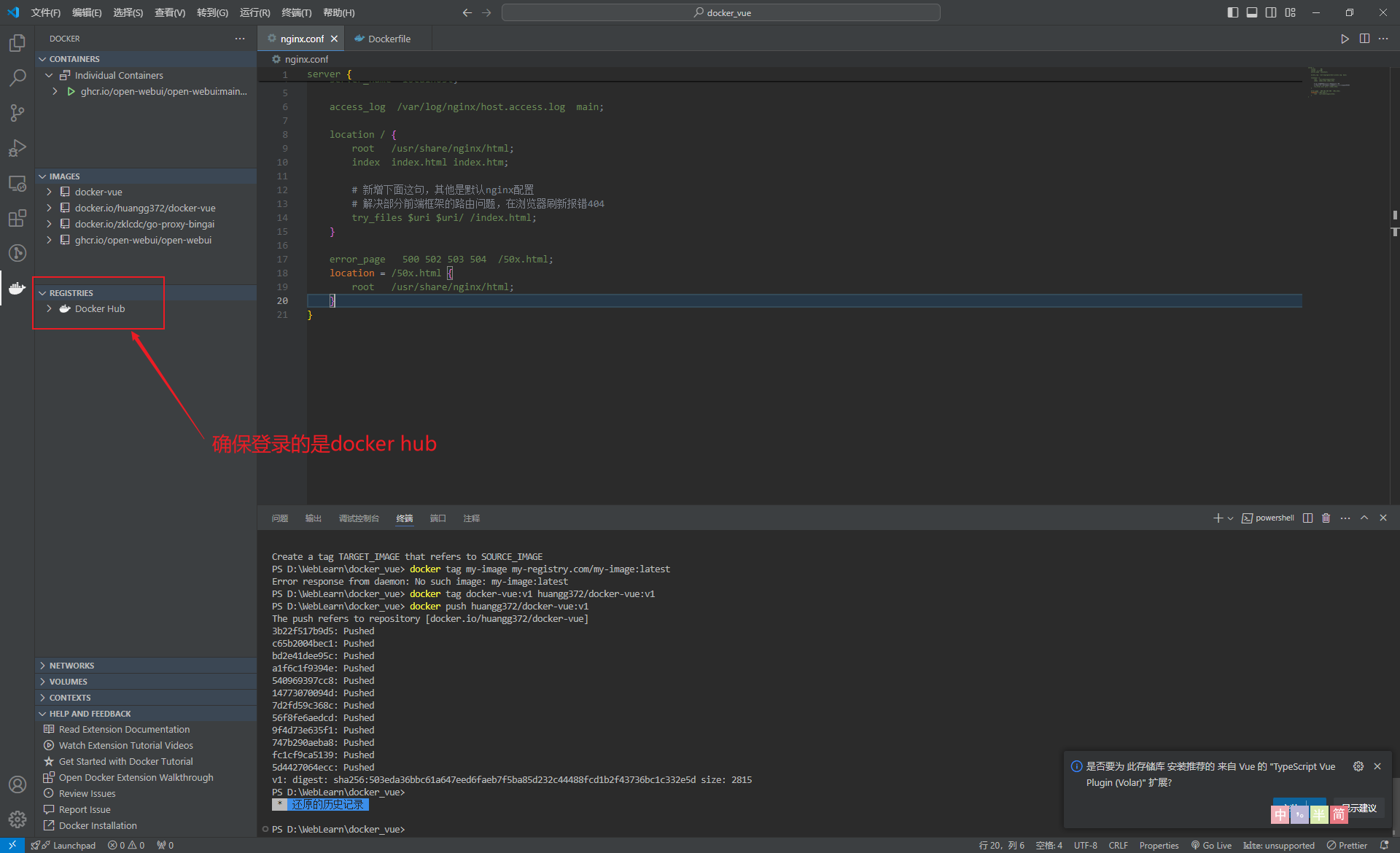Toggle the secondary sidebar layout button
The height and width of the screenshot is (853, 1400).
[1271, 12]
